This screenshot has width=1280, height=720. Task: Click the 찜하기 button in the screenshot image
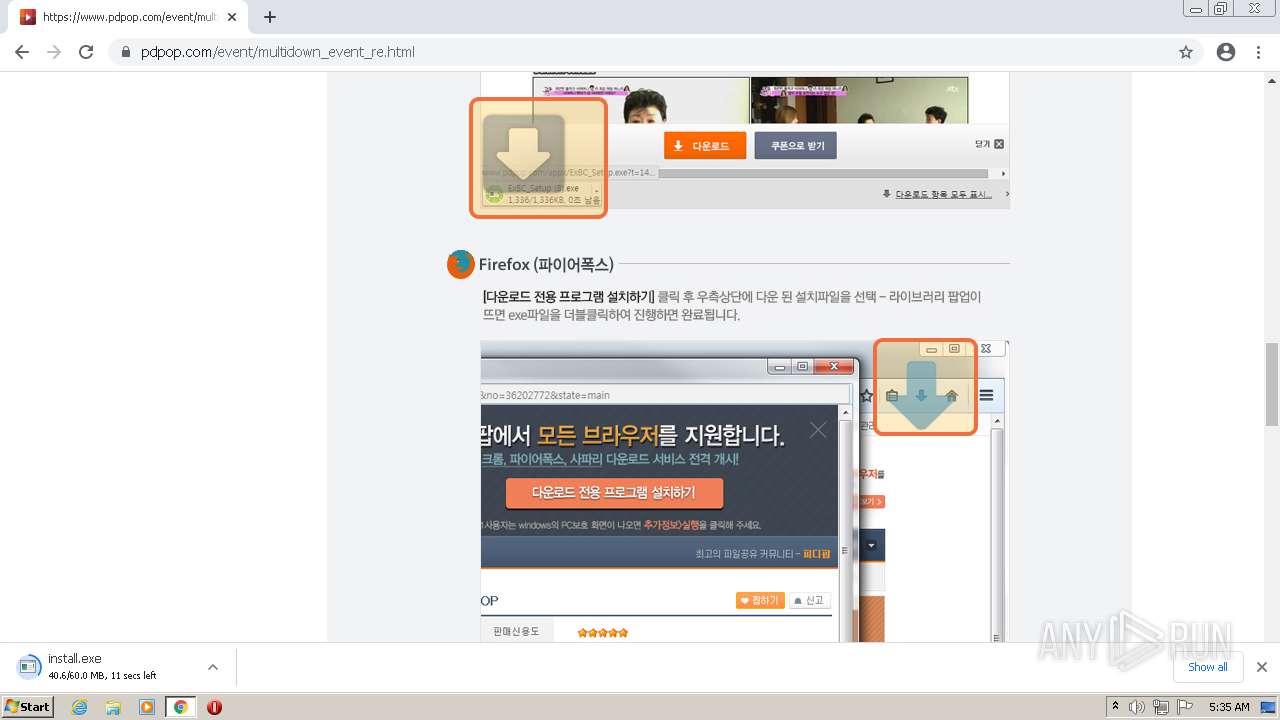point(760,600)
